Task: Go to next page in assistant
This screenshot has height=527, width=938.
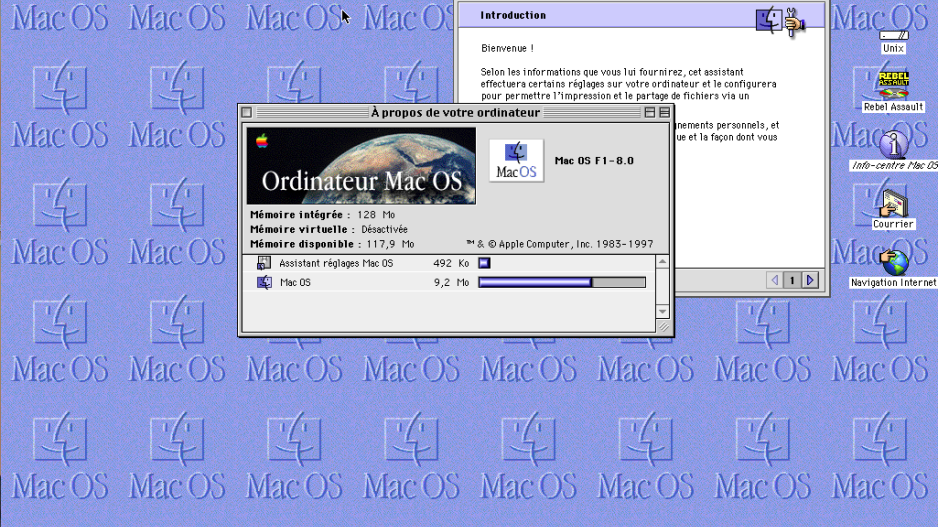Action: coord(810,280)
